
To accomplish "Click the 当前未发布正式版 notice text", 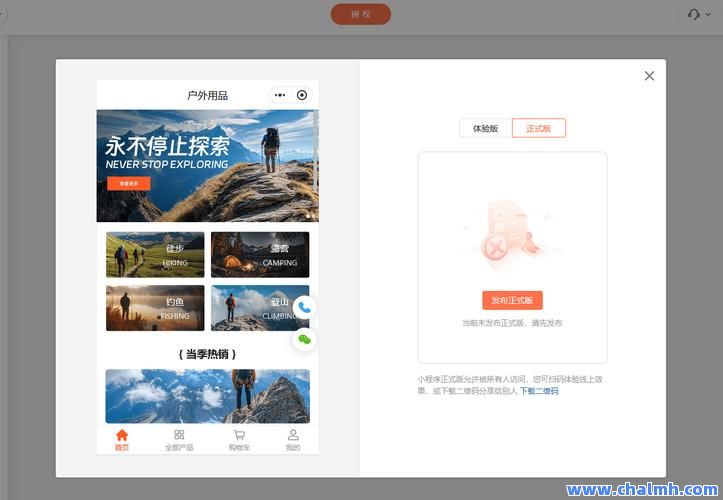I will (512, 323).
